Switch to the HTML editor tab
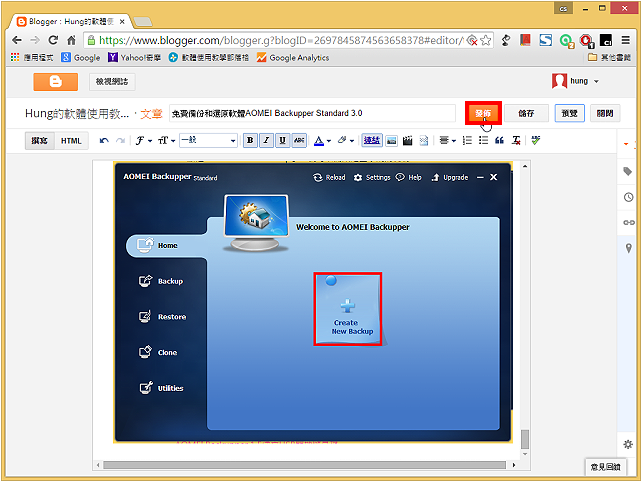The width and height of the screenshot is (643, 483). point(71,141)
